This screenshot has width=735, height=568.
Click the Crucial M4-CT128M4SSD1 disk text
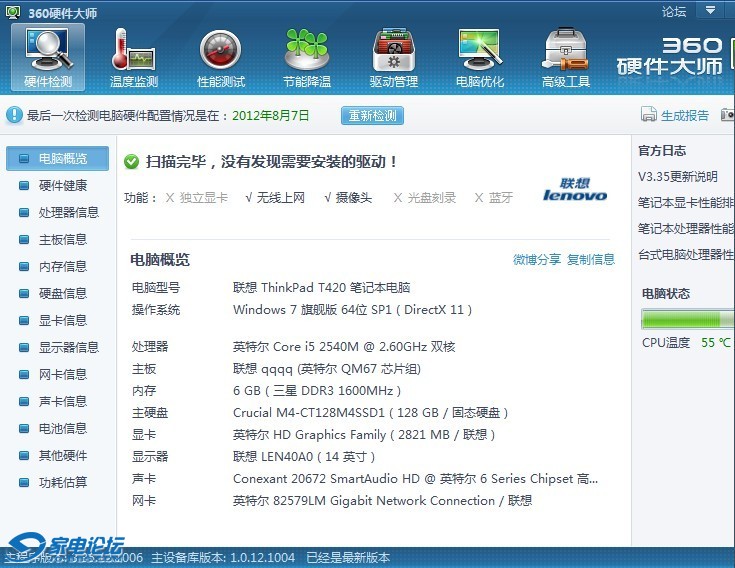(x=370, y=413)
